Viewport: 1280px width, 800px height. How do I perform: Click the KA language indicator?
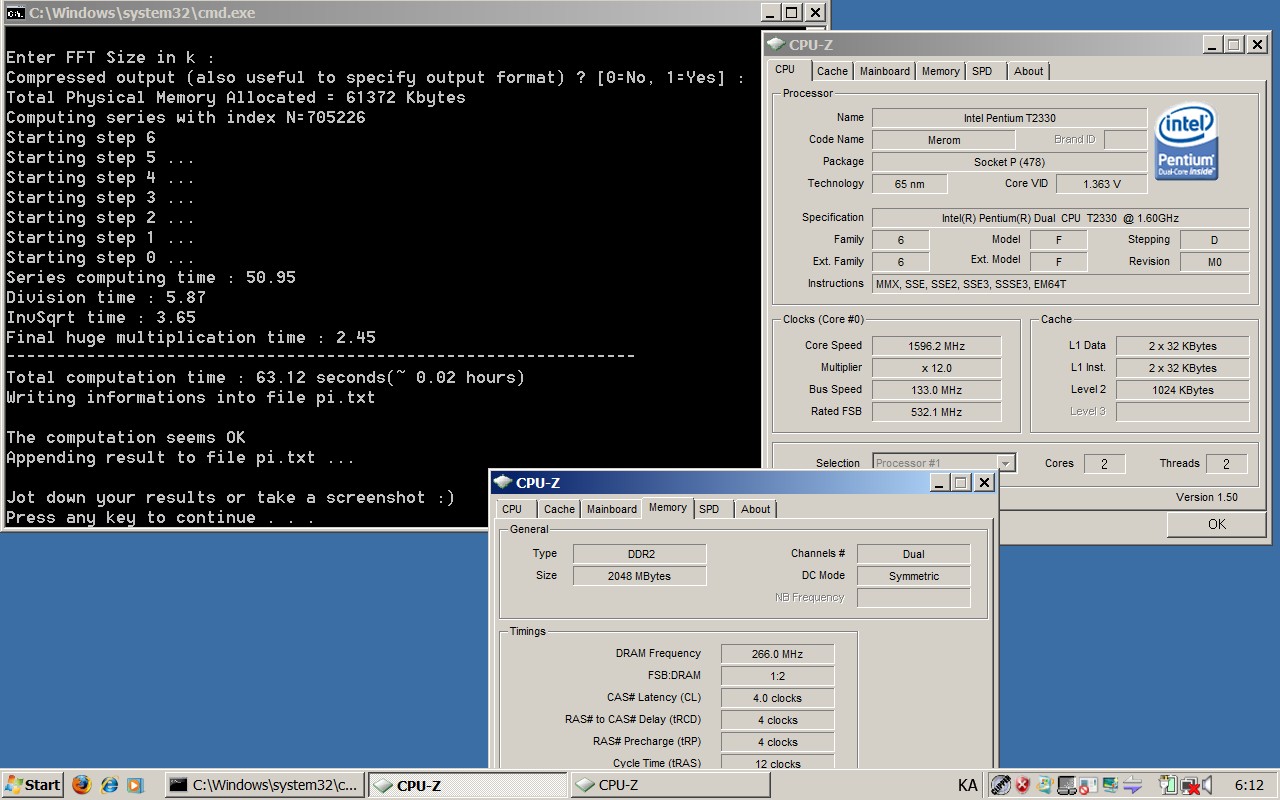pyautogui.click(x=968, y=785)
